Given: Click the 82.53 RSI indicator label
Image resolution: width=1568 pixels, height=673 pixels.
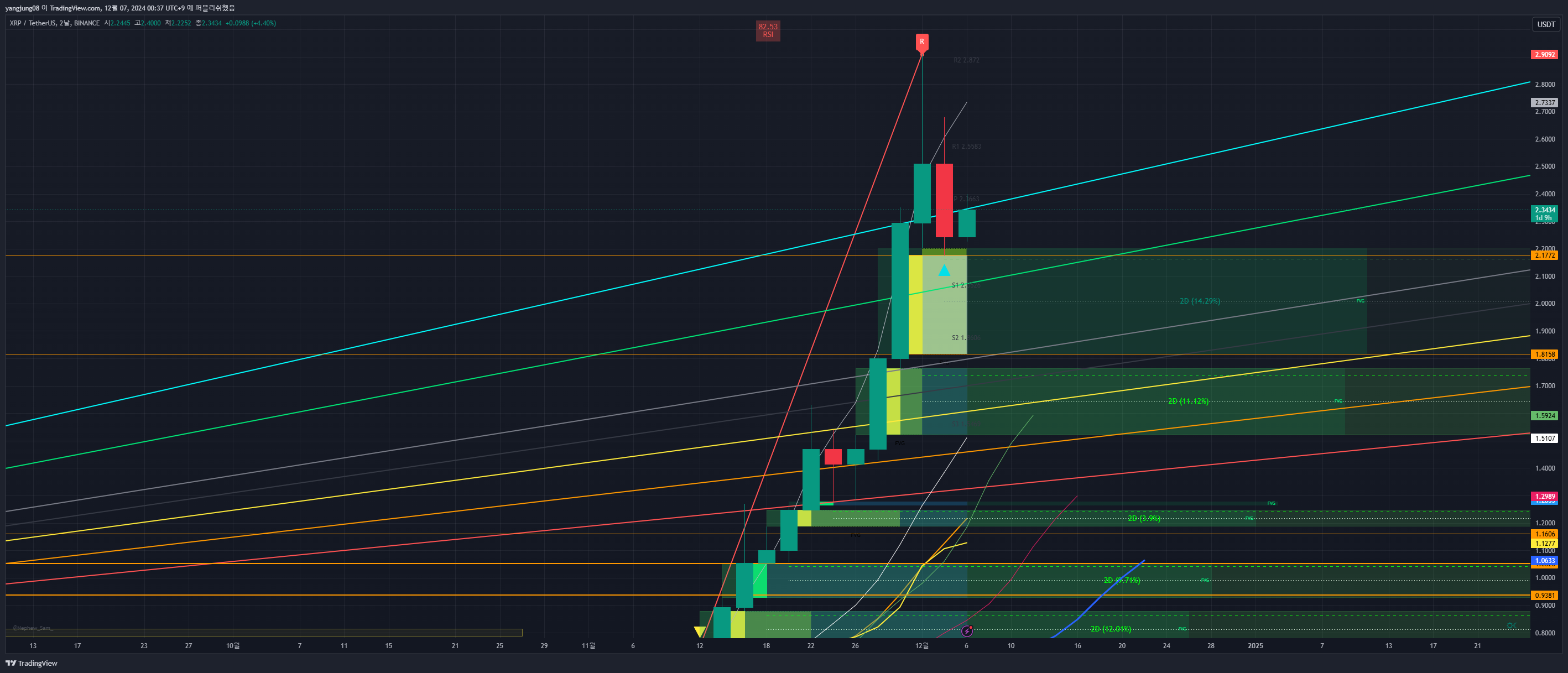Looking at the screenshot, I should click(768, 30).
